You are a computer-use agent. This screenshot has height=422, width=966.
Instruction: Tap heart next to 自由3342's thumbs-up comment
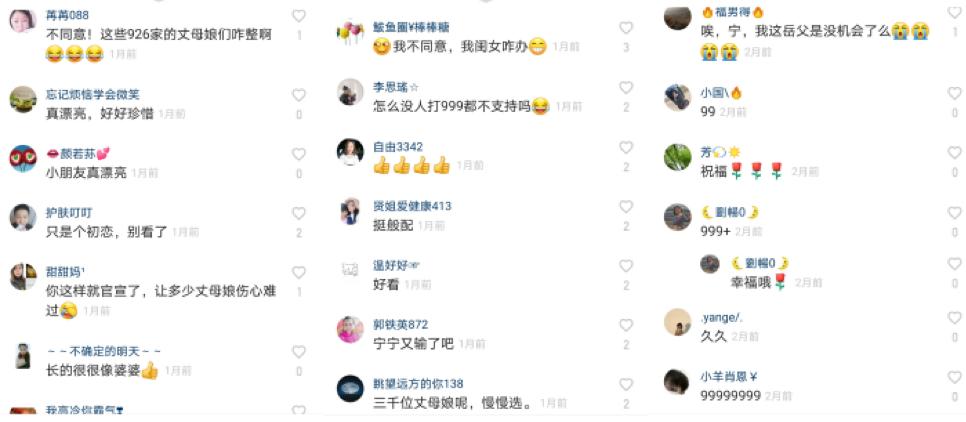click(626, 147)
